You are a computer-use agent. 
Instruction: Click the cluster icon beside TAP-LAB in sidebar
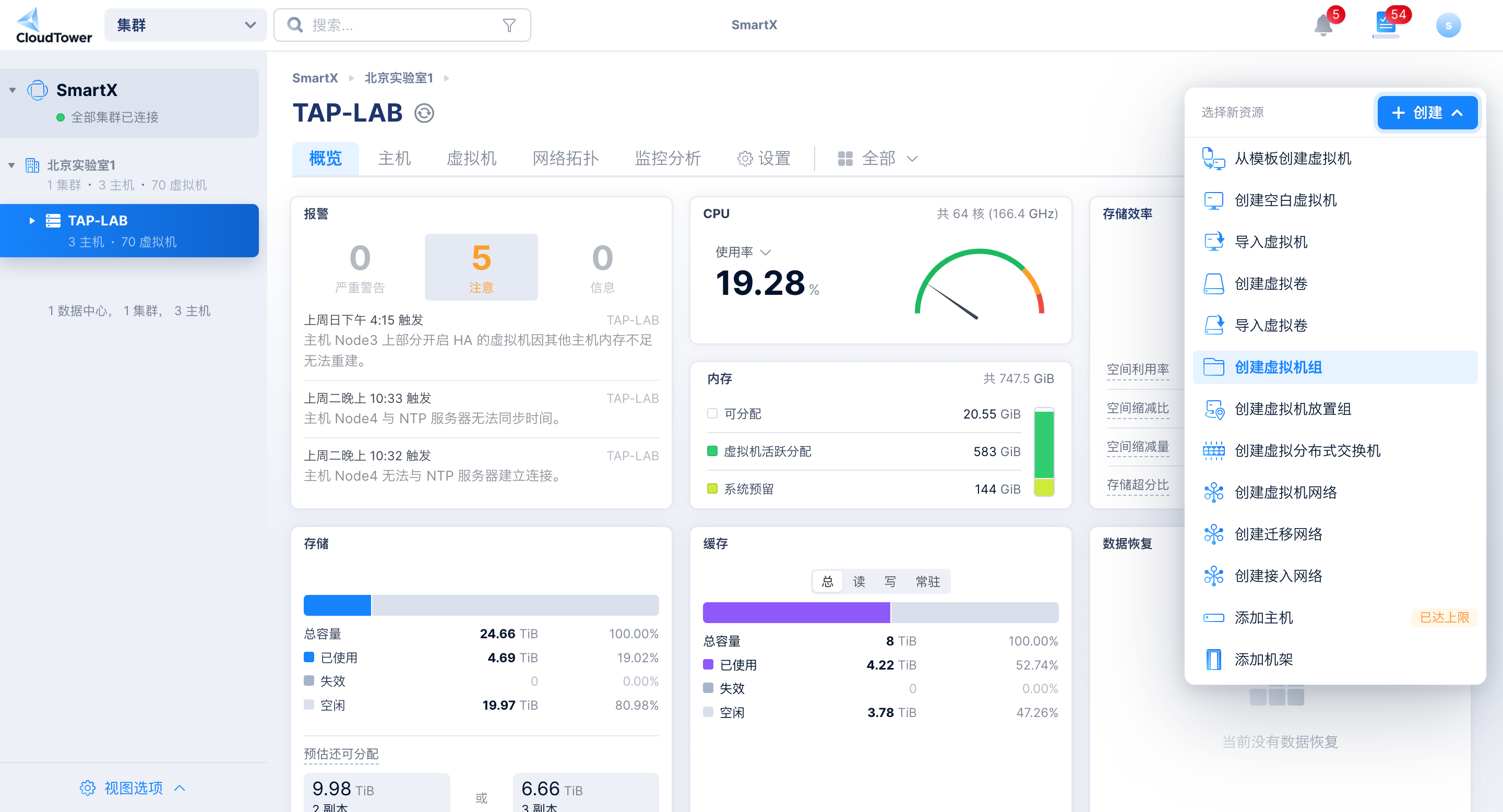click(x=53, y=221)
